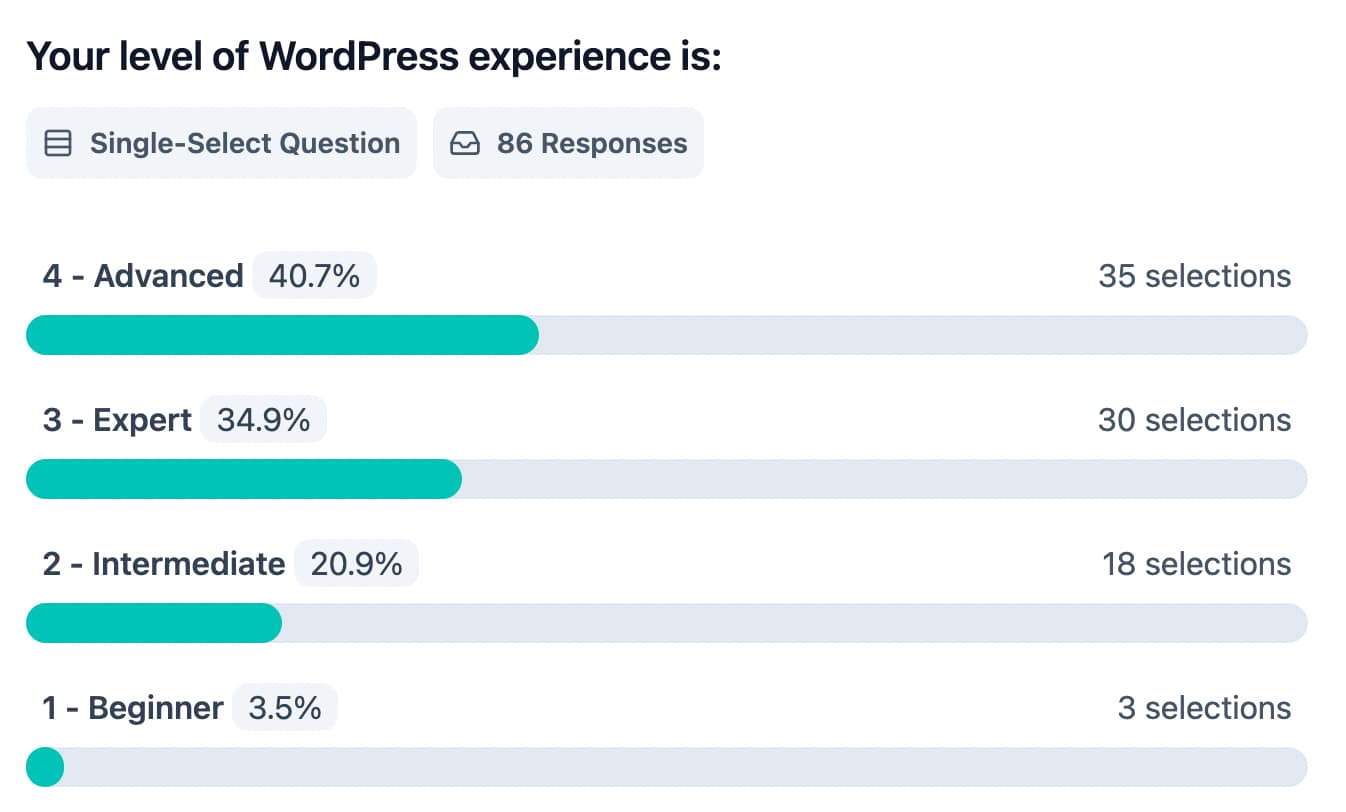Click the question title about WordPress experience

point(374,57)
